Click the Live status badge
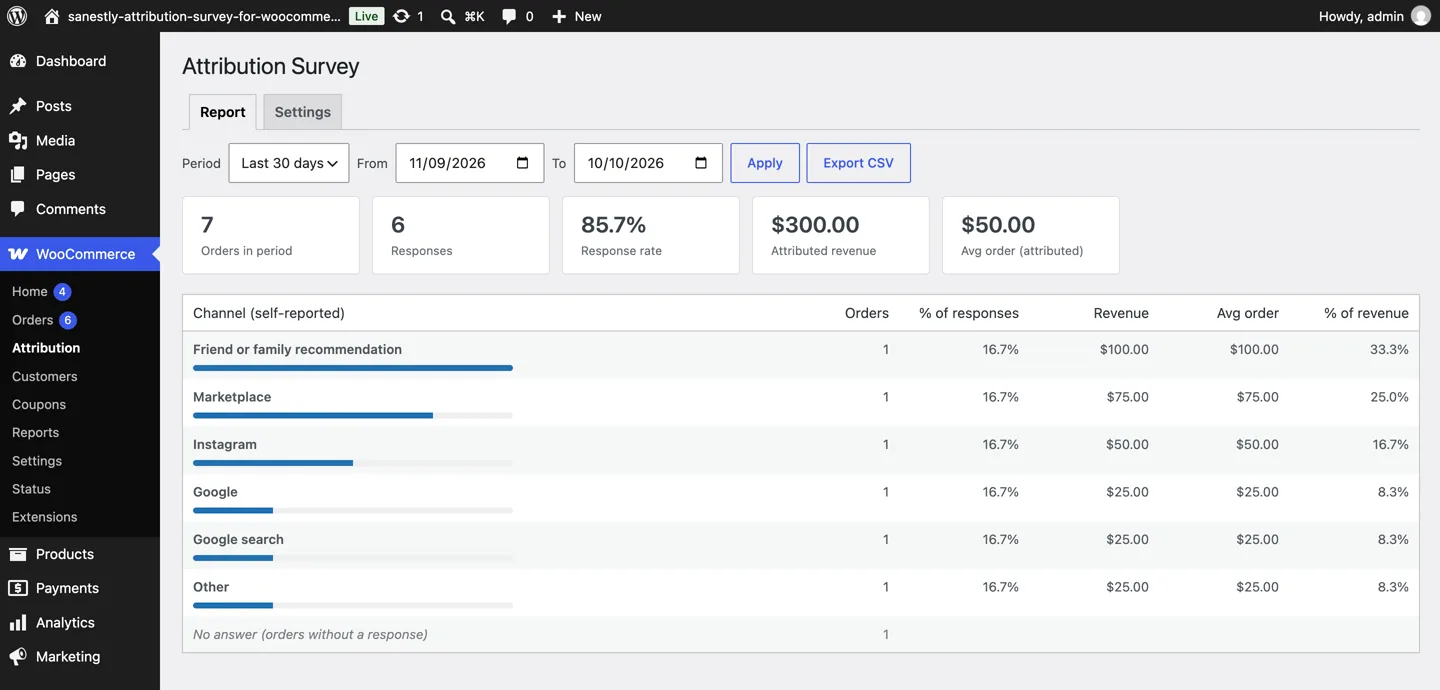Viewport: 1440px width, 690px height. (367, 16)
